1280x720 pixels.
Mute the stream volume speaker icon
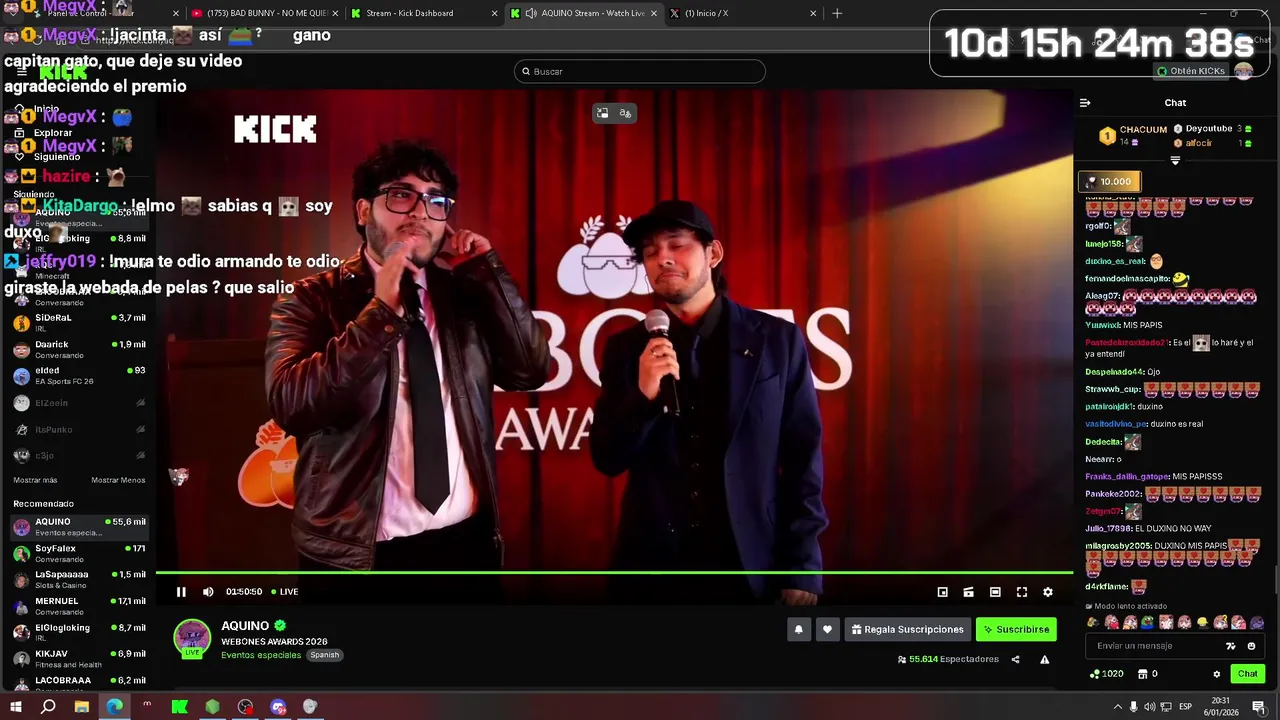tap(208, 592)
